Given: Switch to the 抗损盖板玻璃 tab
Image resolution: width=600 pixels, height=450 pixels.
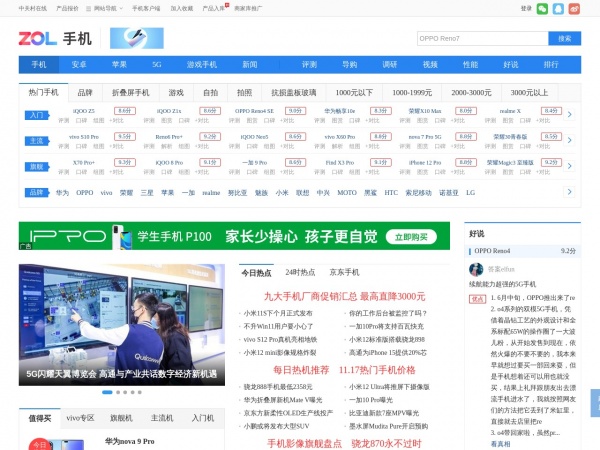Looking at the screenshot, I should [293, 93].
